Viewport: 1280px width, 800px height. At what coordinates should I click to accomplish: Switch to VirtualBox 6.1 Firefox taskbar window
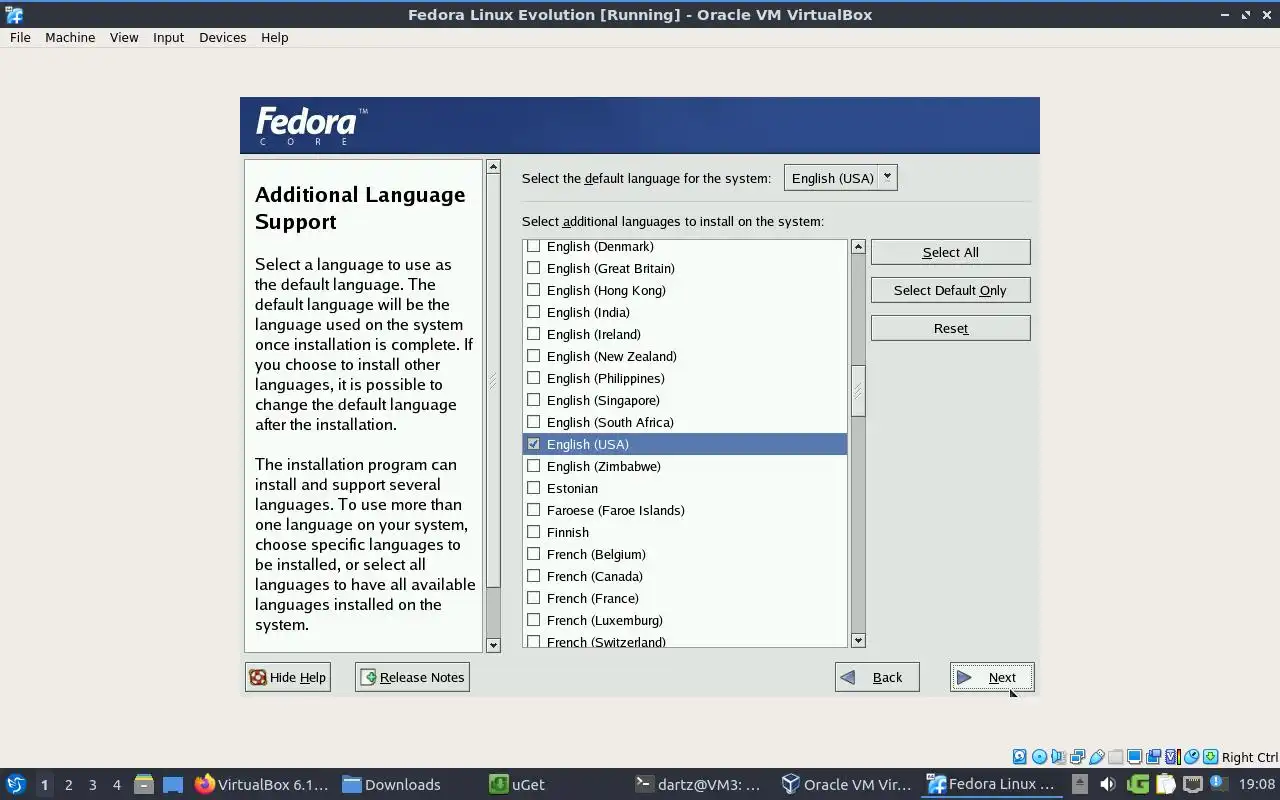[262, 784]
